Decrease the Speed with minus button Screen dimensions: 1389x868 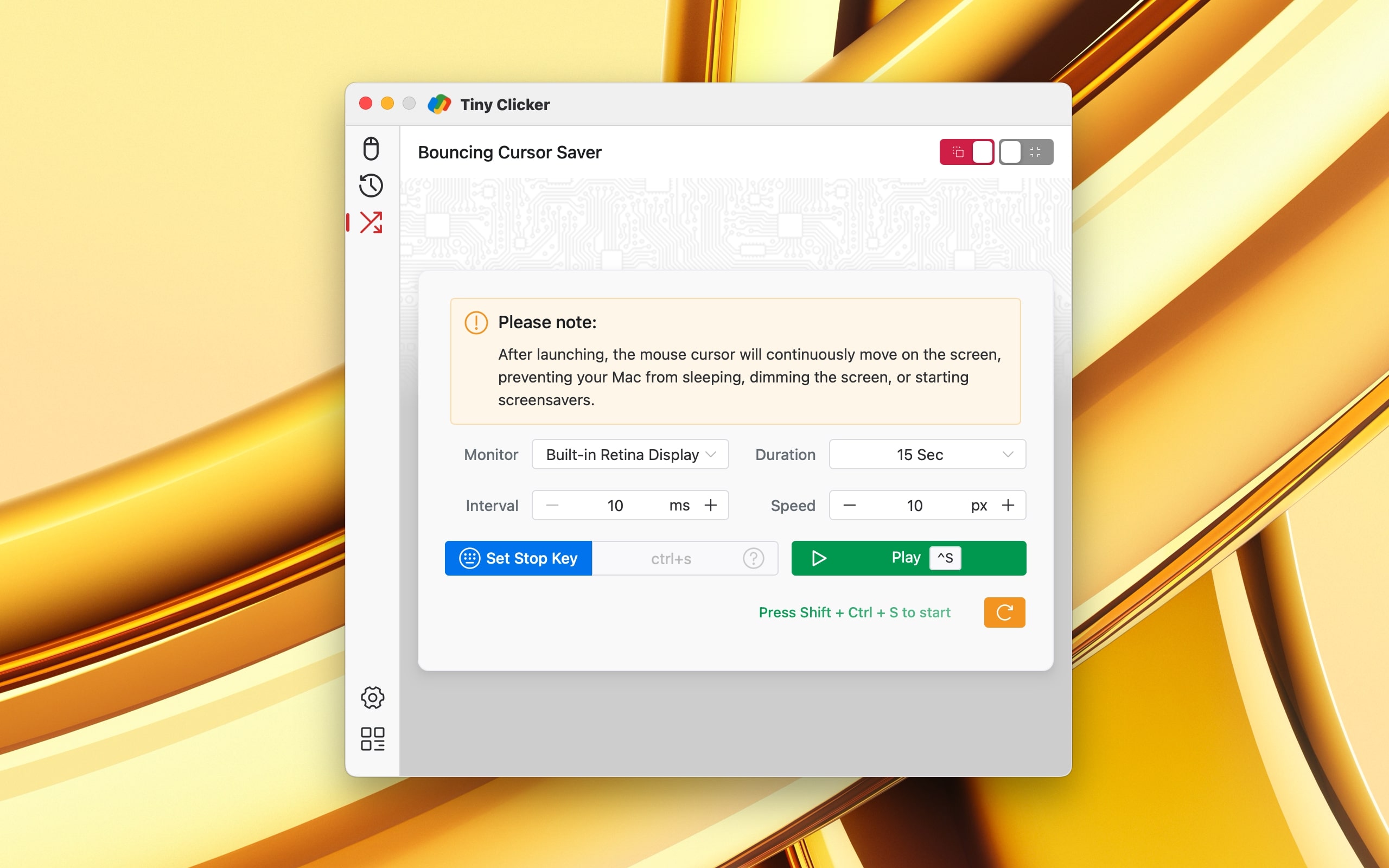(850, 505)
